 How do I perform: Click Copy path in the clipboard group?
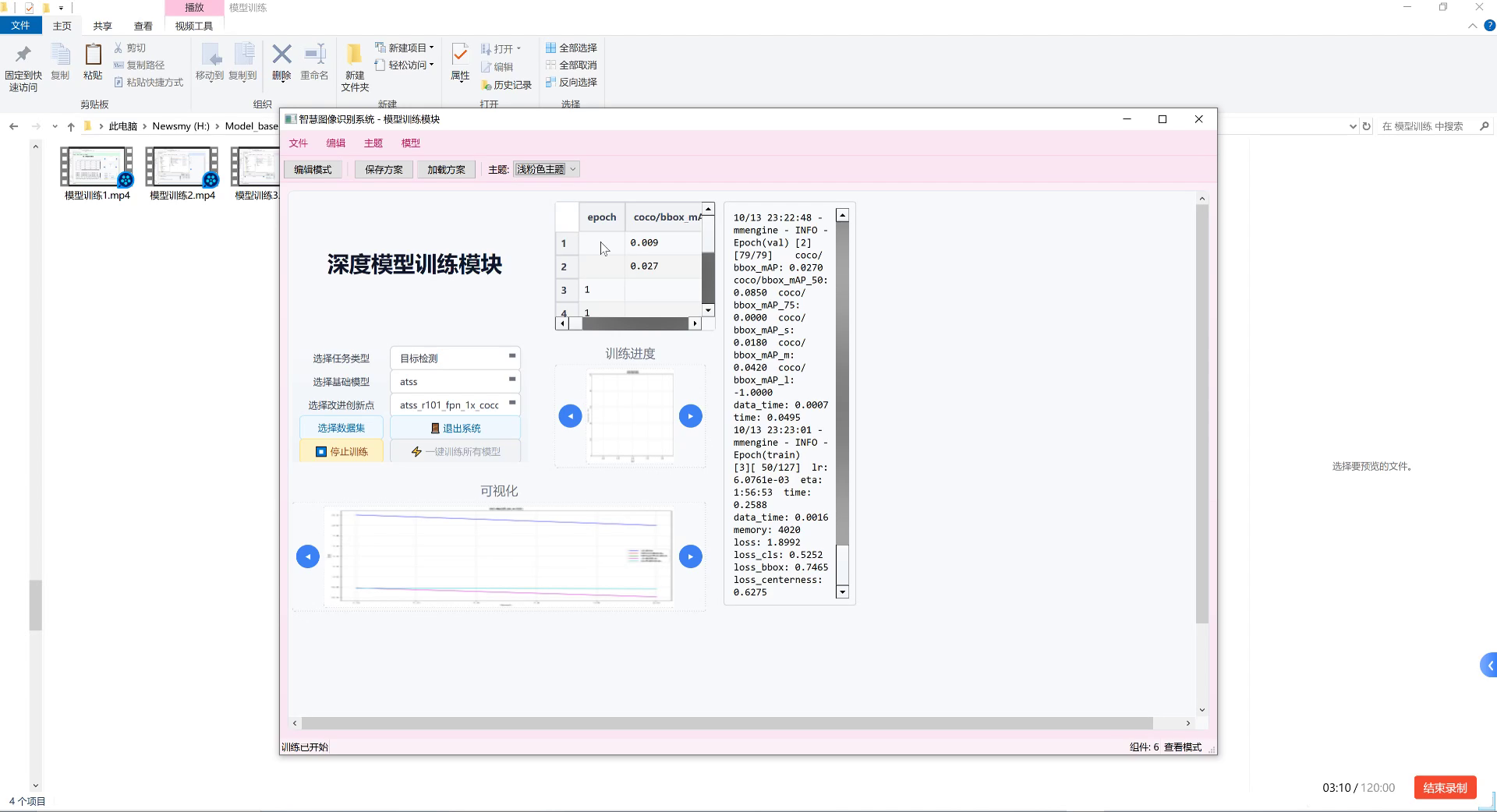coord(139,65)
